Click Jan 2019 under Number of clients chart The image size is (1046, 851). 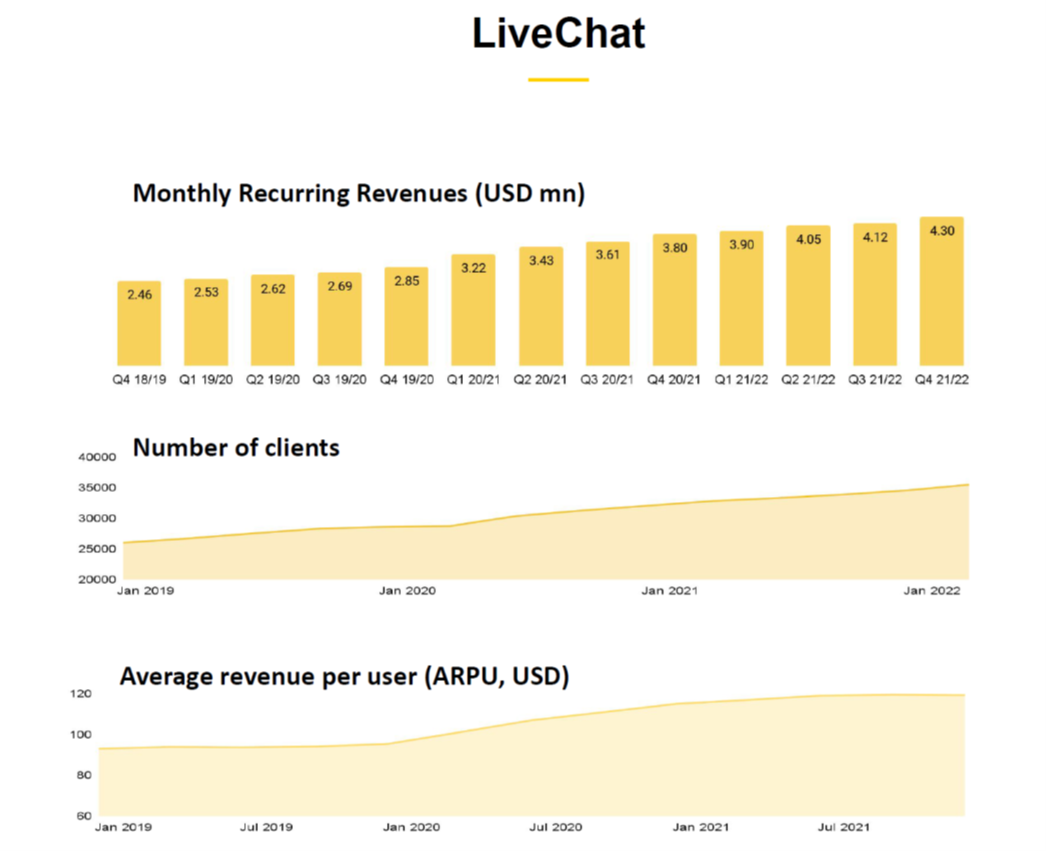click(x=145, y=592)
